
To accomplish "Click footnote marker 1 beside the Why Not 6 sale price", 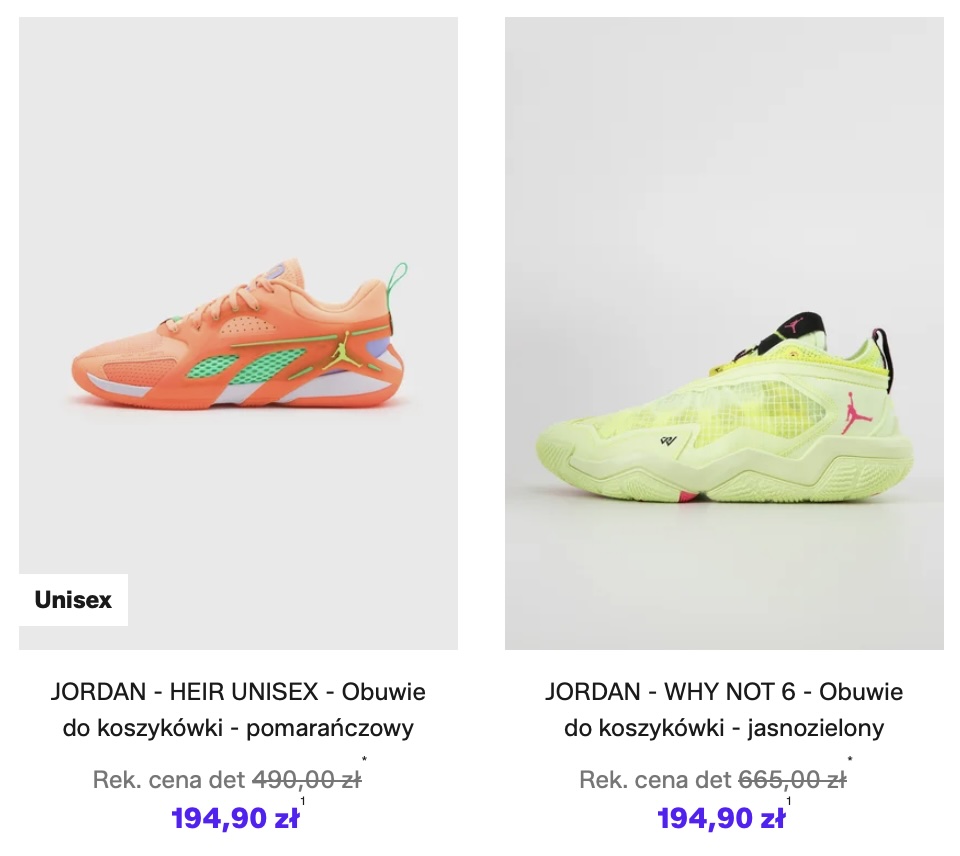I will click(x=789, y=801).
